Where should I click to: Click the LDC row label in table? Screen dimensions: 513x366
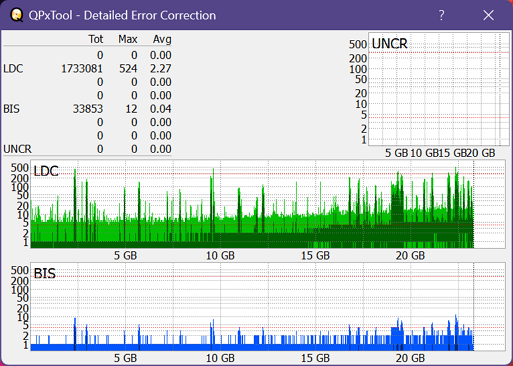(x=13, y=69)
